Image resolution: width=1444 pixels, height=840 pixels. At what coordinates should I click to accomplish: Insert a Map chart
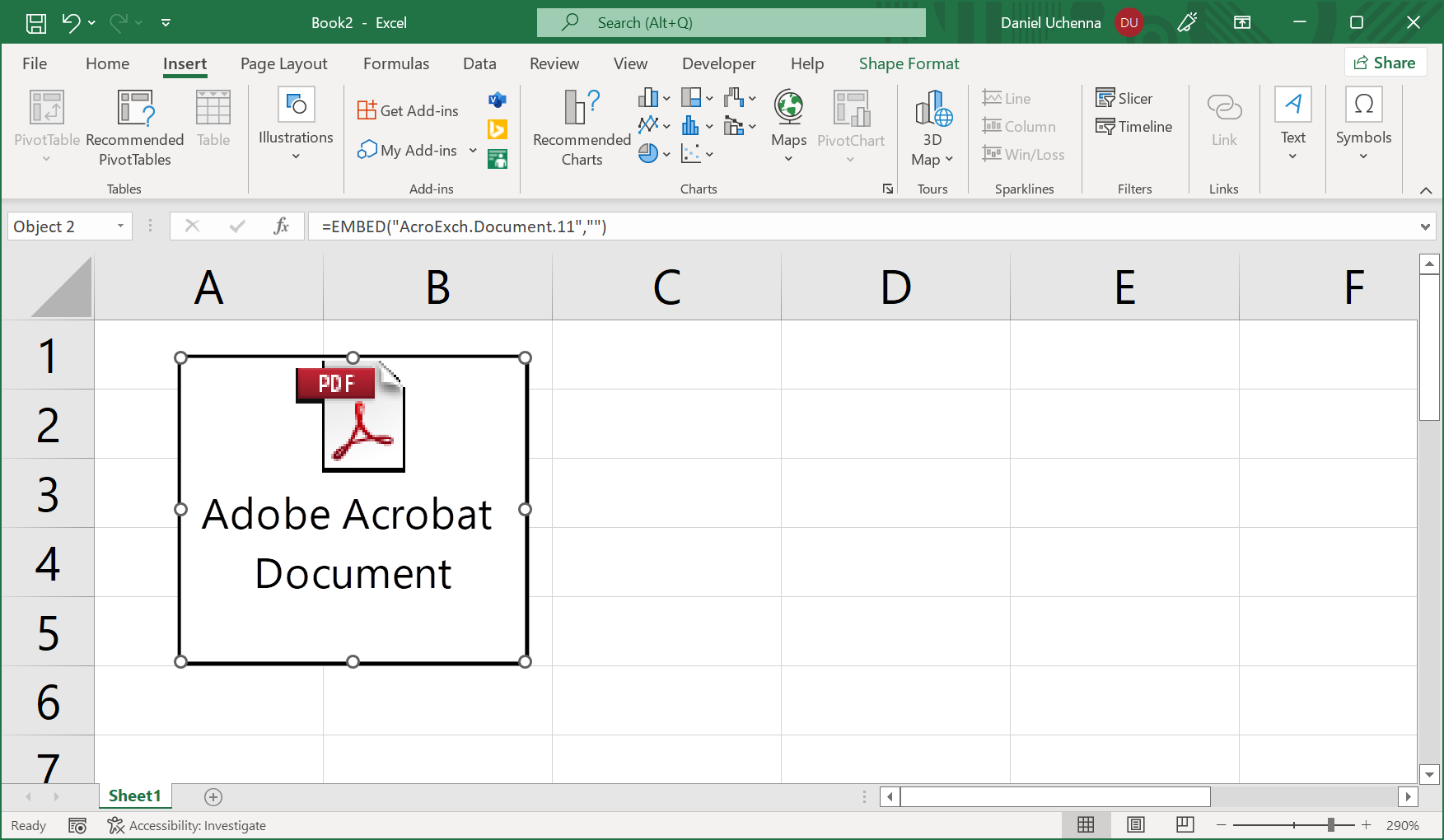coord(787,125)
